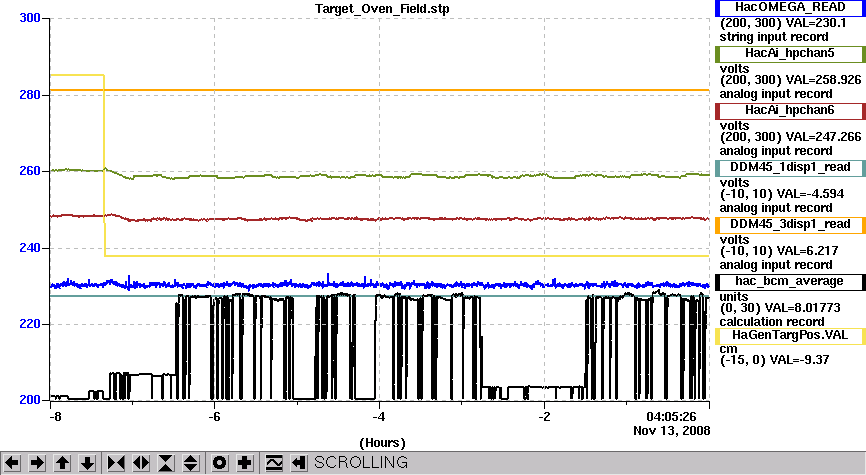Select the HacAi_hpchan6 legend entry
Viewport: 866px width, 475px height.
(x=790, y=110)
